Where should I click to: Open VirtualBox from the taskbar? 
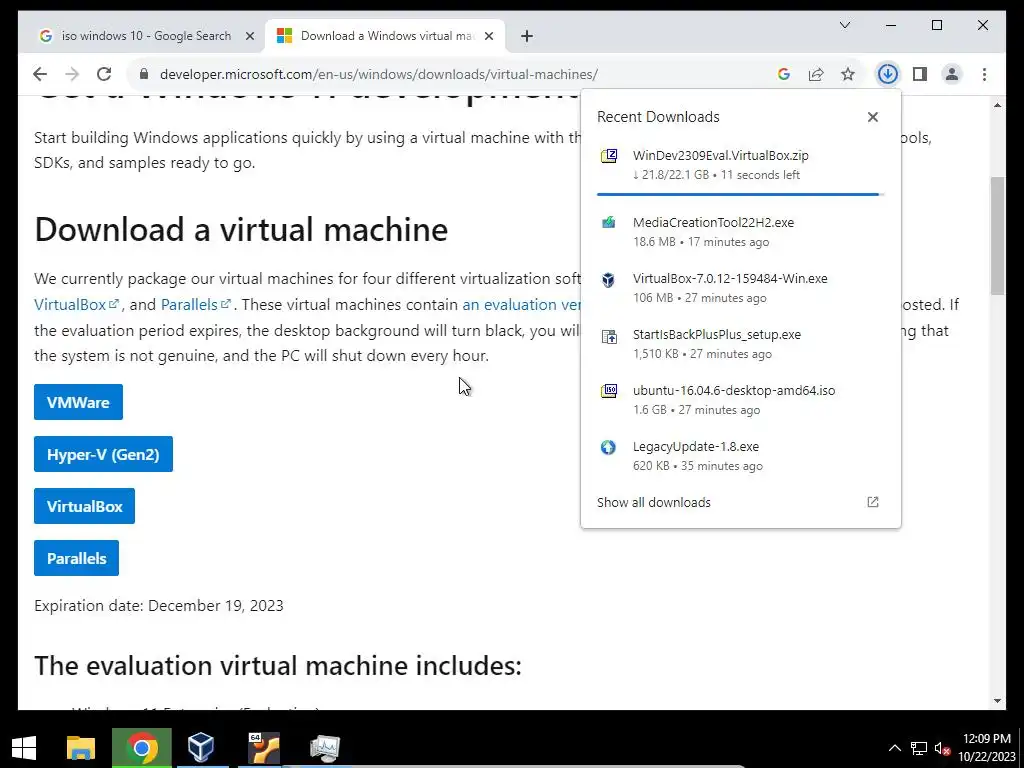[200, 748]
